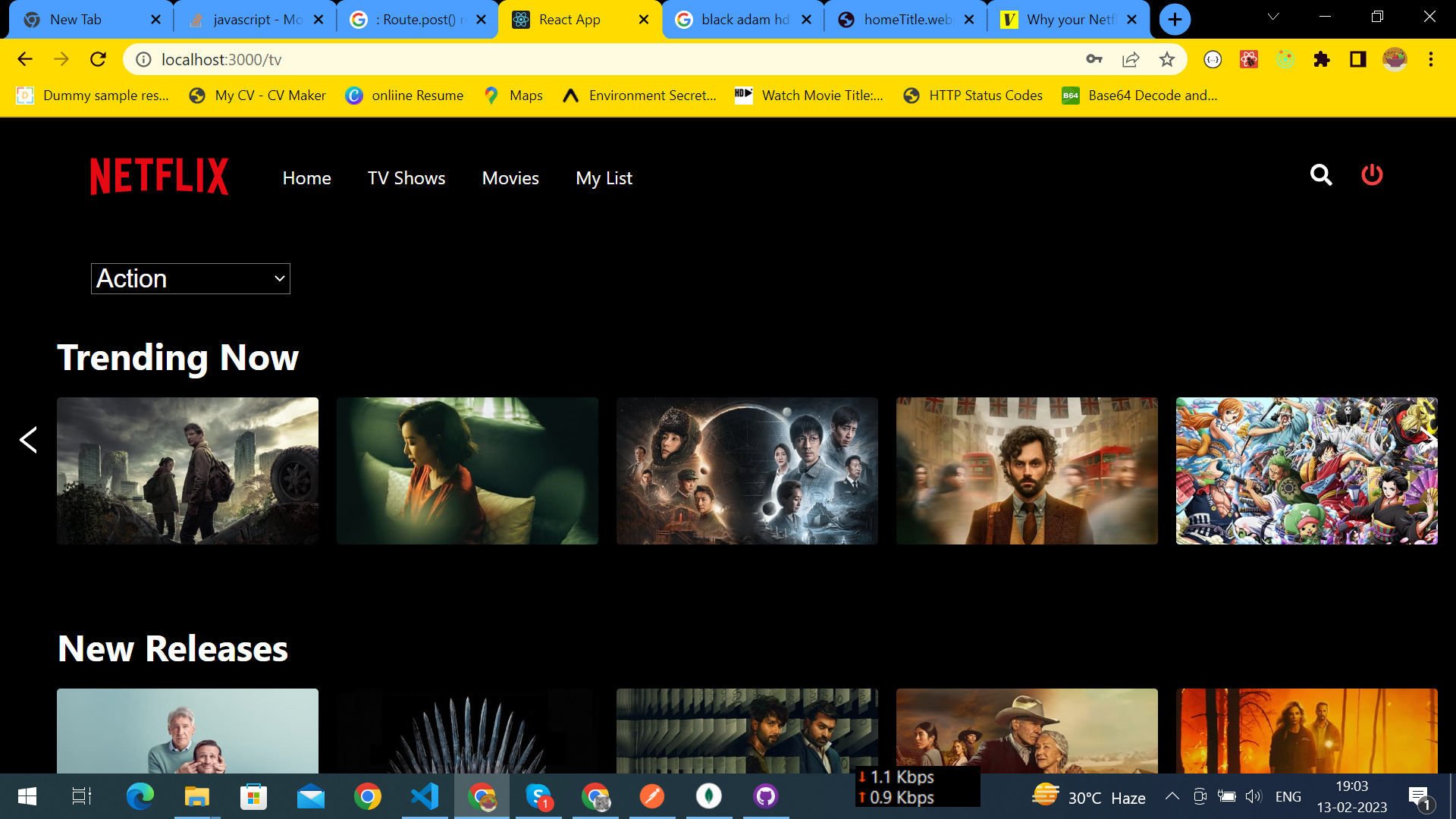1456x819 pixels.
Task: Click the browser extensions puzzle icon
Action: (x=1322, y=59)
